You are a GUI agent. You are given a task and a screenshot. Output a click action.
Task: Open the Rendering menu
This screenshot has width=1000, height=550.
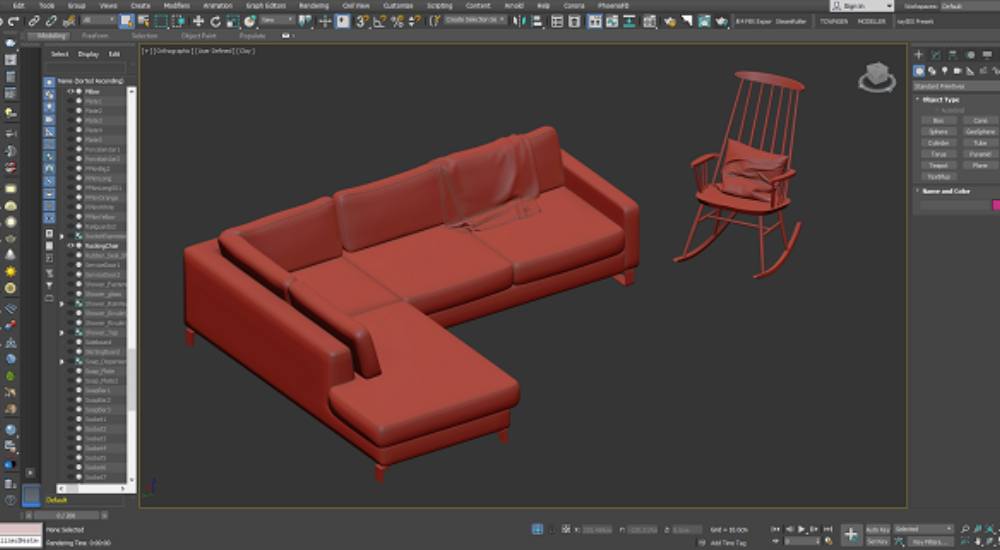tap(314, 5)
